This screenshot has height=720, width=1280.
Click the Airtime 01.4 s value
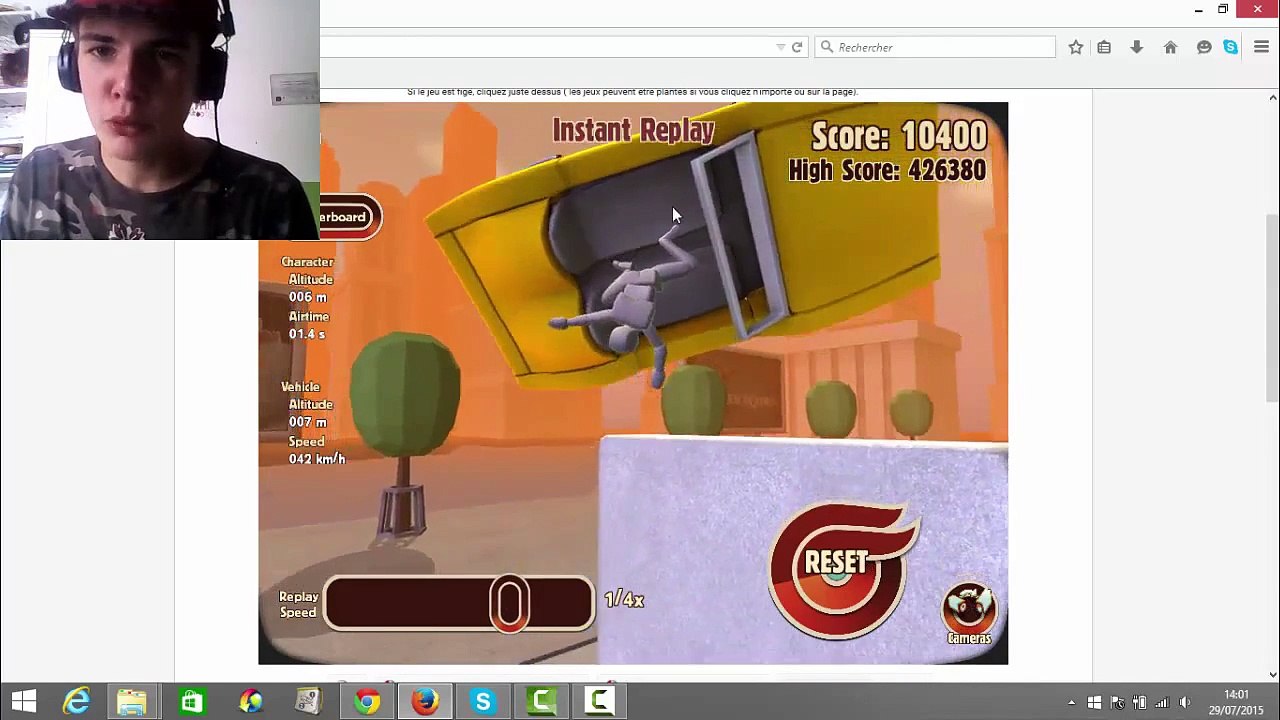(307, 334)
